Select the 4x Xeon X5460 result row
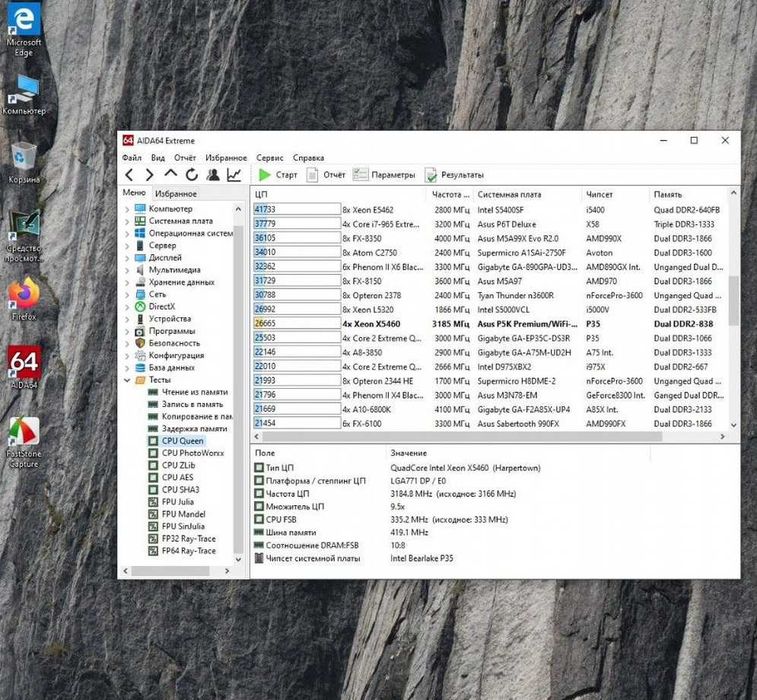Viewport: 757px width, 700px height. [x=489, y=324]
